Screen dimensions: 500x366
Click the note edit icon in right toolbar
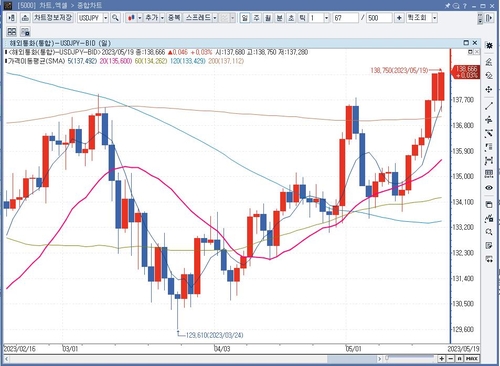(x=489, y=246)
